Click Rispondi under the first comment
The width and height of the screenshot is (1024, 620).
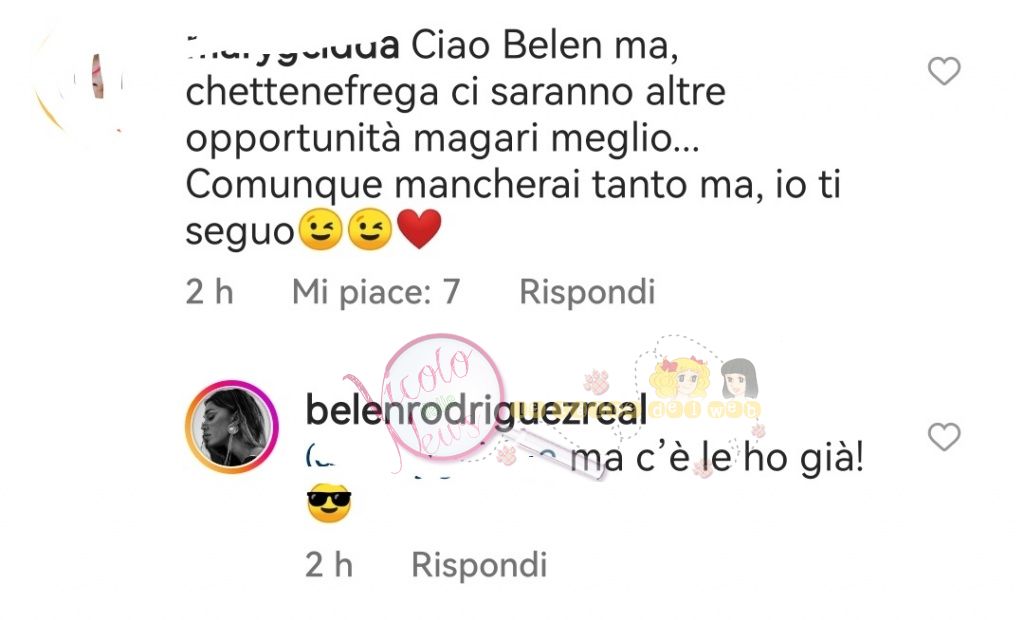coord(587,291)
